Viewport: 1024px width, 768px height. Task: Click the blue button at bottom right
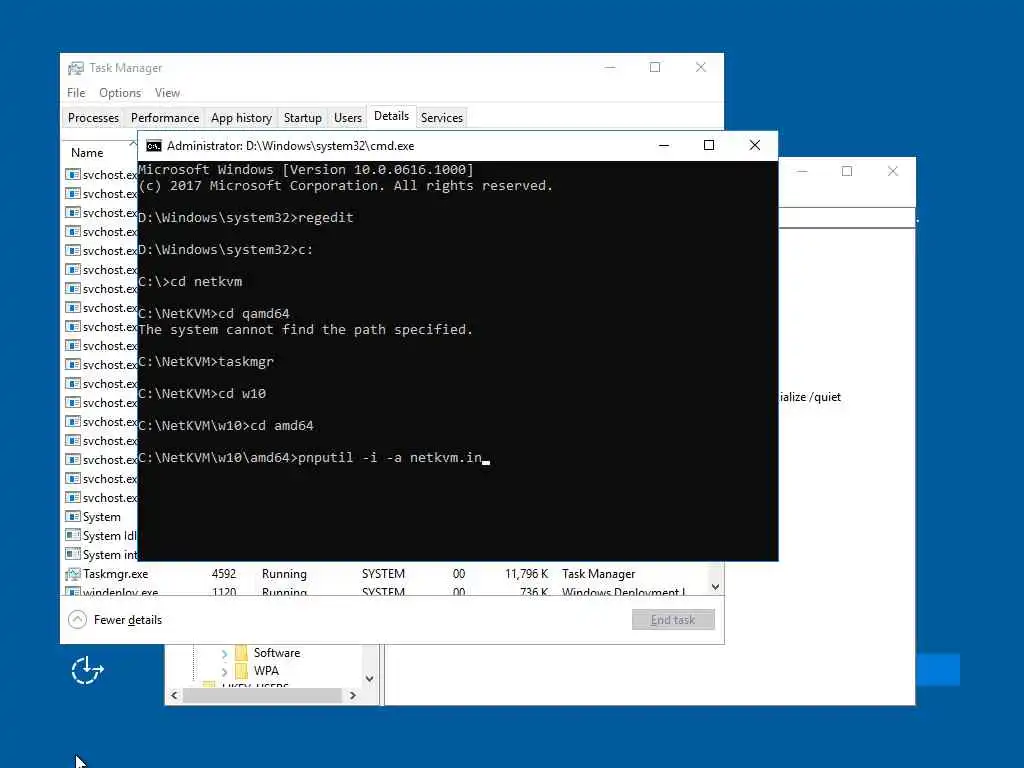coord(938,670)
